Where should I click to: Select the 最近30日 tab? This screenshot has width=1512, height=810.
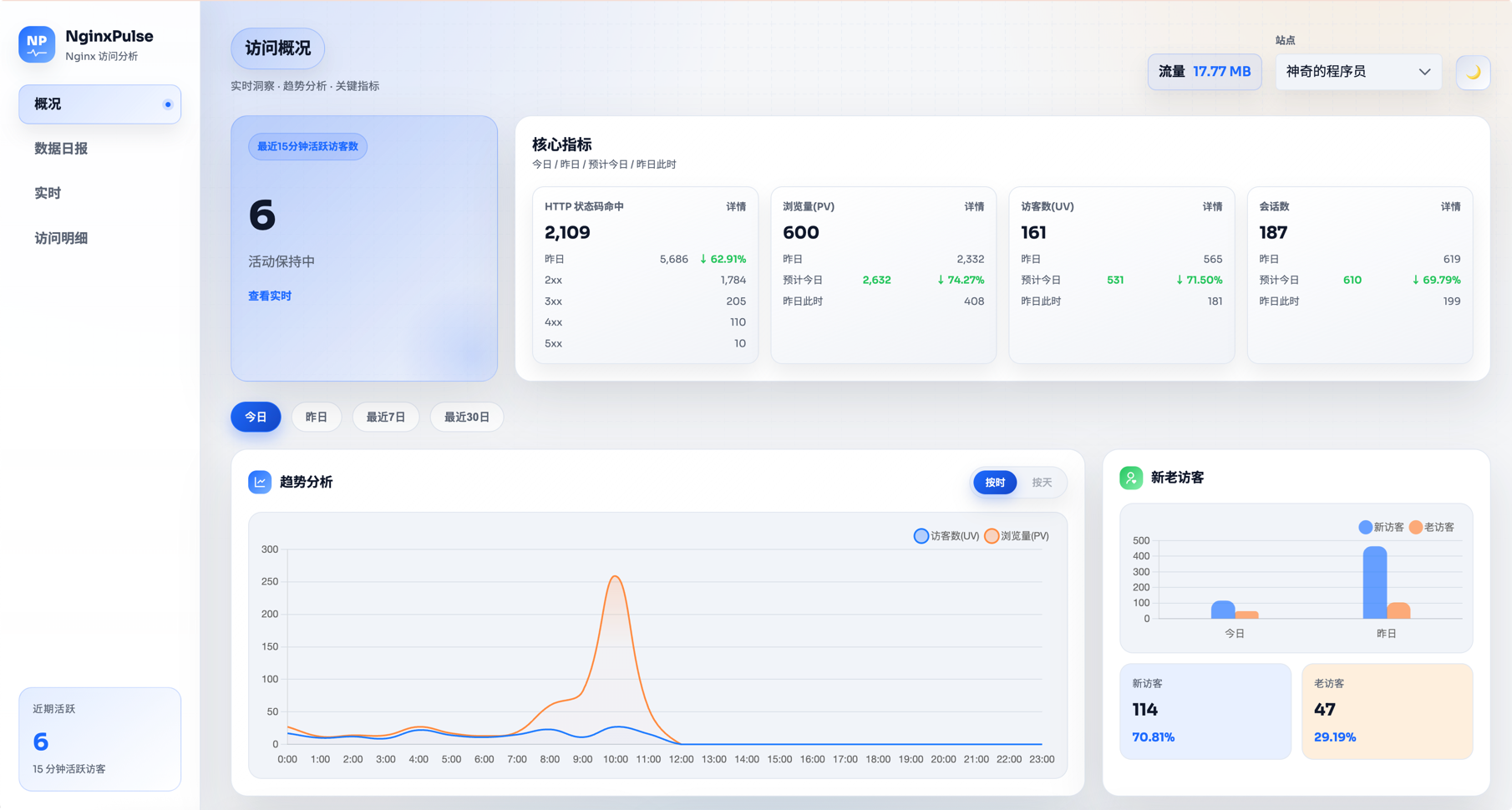[466, 417]
